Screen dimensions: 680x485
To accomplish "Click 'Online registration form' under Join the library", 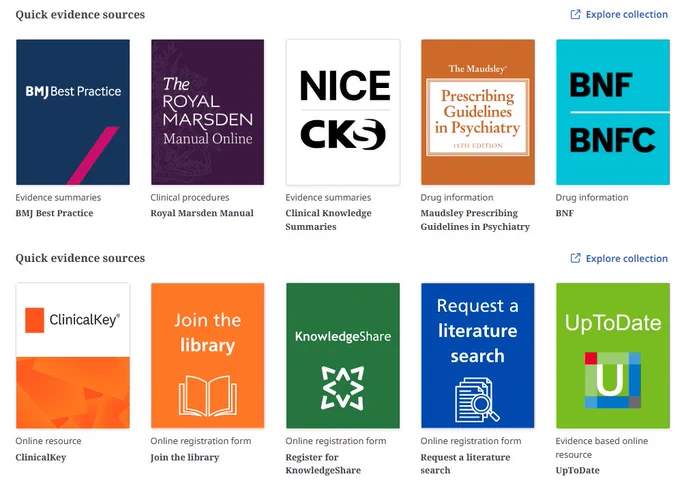I will (x=201, y=441).
